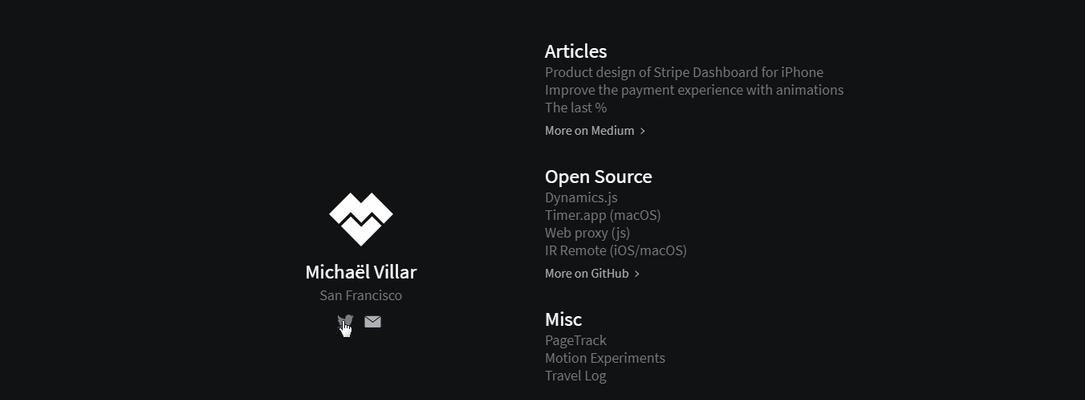This screenshot has height=400, width=1085.
Task: Open Product design of Stripe Dashboard article
Action: pyautogui.click(x=684, y=73)
